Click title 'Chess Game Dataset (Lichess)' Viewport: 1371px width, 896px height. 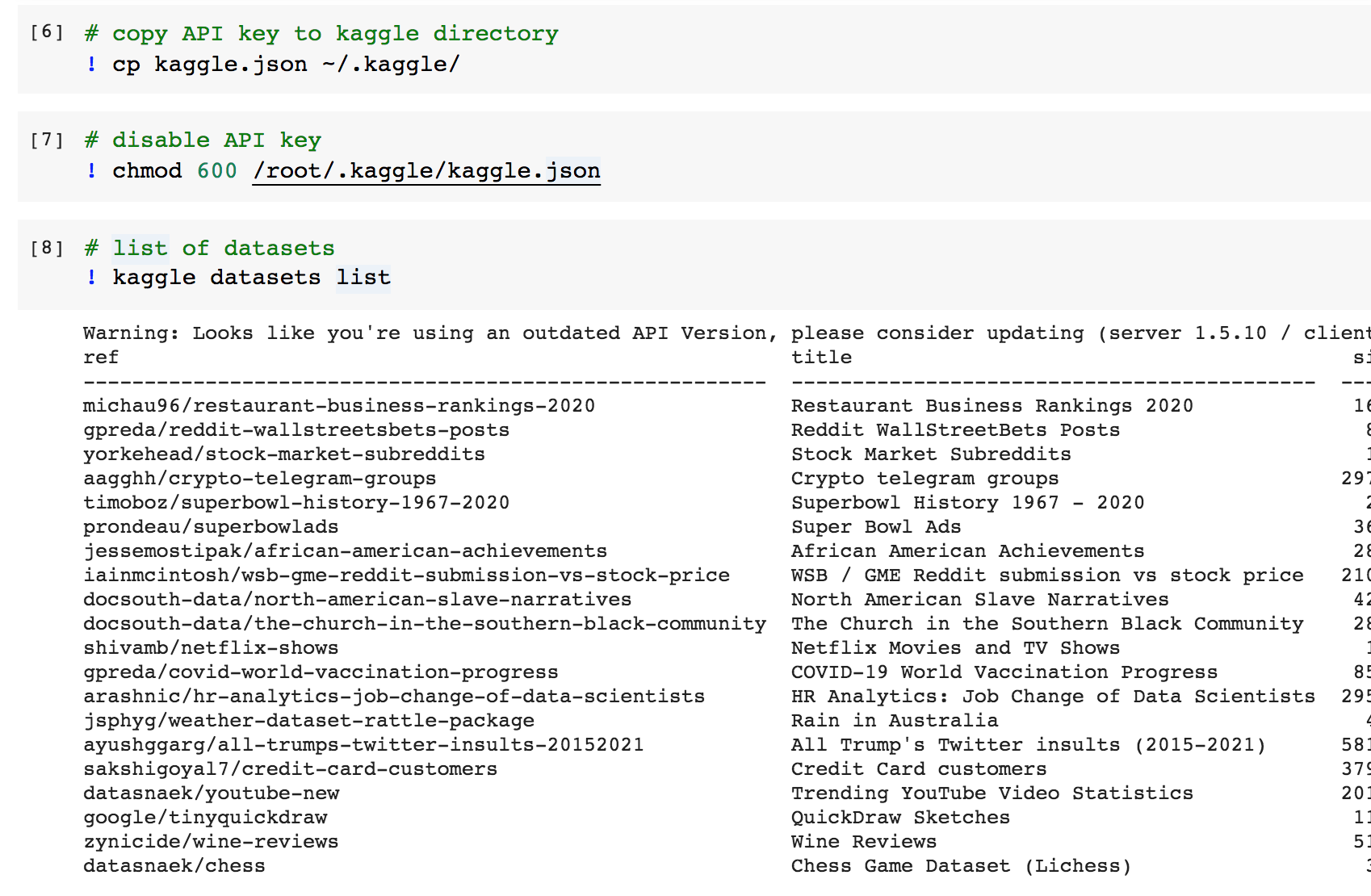tap(962, 865)
